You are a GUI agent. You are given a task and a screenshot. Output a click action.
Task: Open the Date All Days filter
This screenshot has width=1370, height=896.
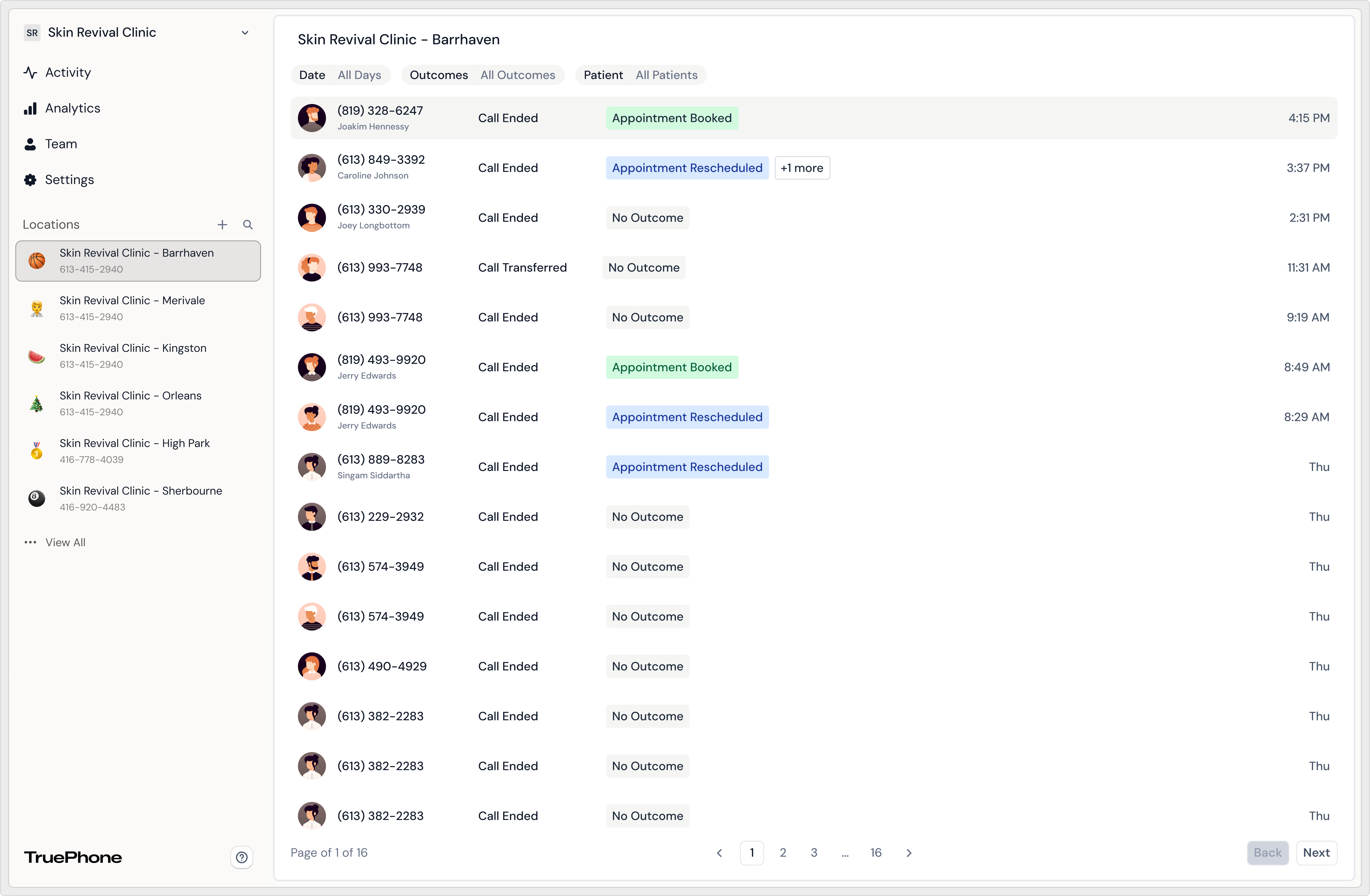(x=340, y=75)
